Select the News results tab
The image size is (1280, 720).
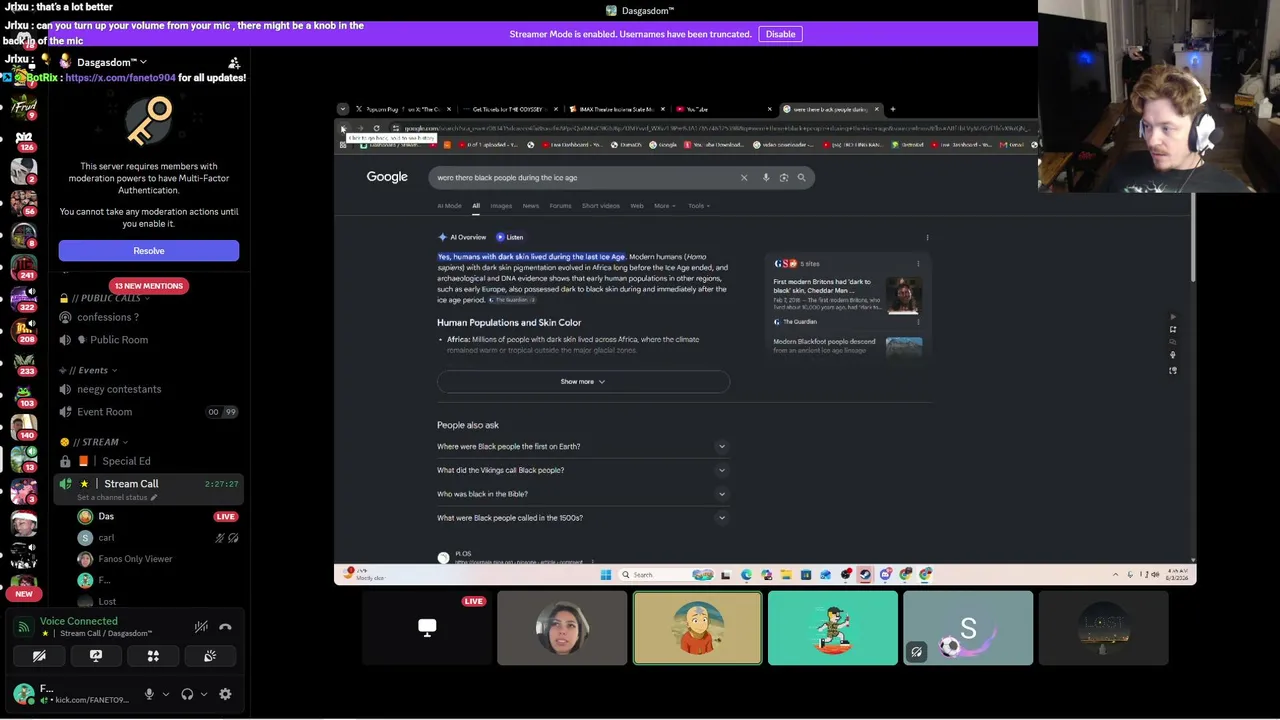tap(530, 206)
